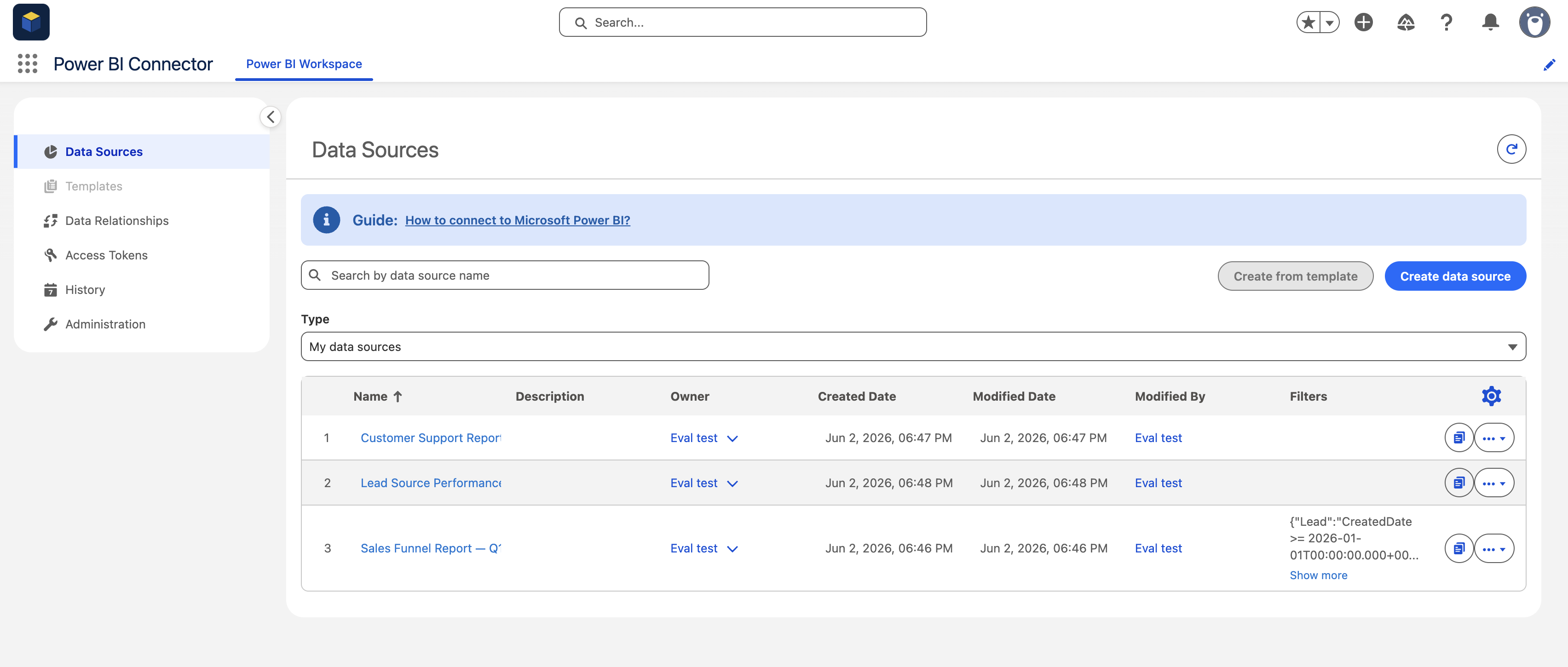Open the global create plus icon
The height and width of the screenshot is (667, 1568).
tap(1363, 23)
